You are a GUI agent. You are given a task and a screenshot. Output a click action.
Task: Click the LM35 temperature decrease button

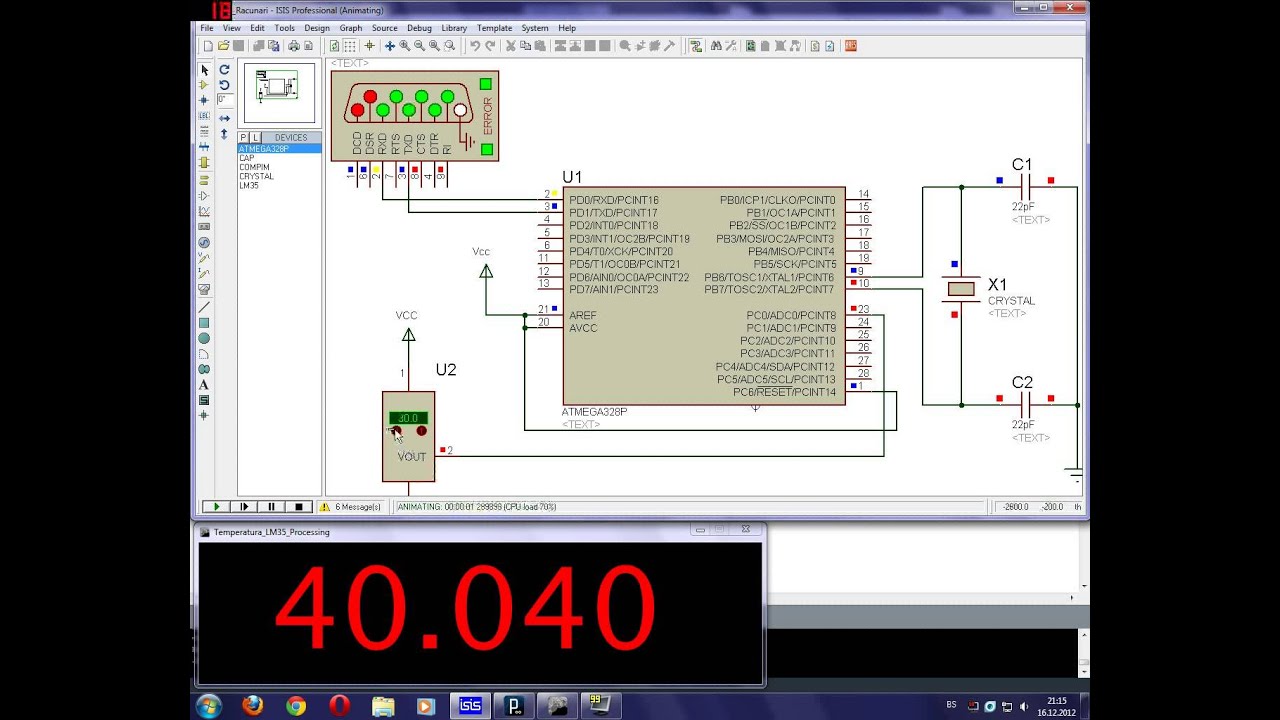coord(395,431)
